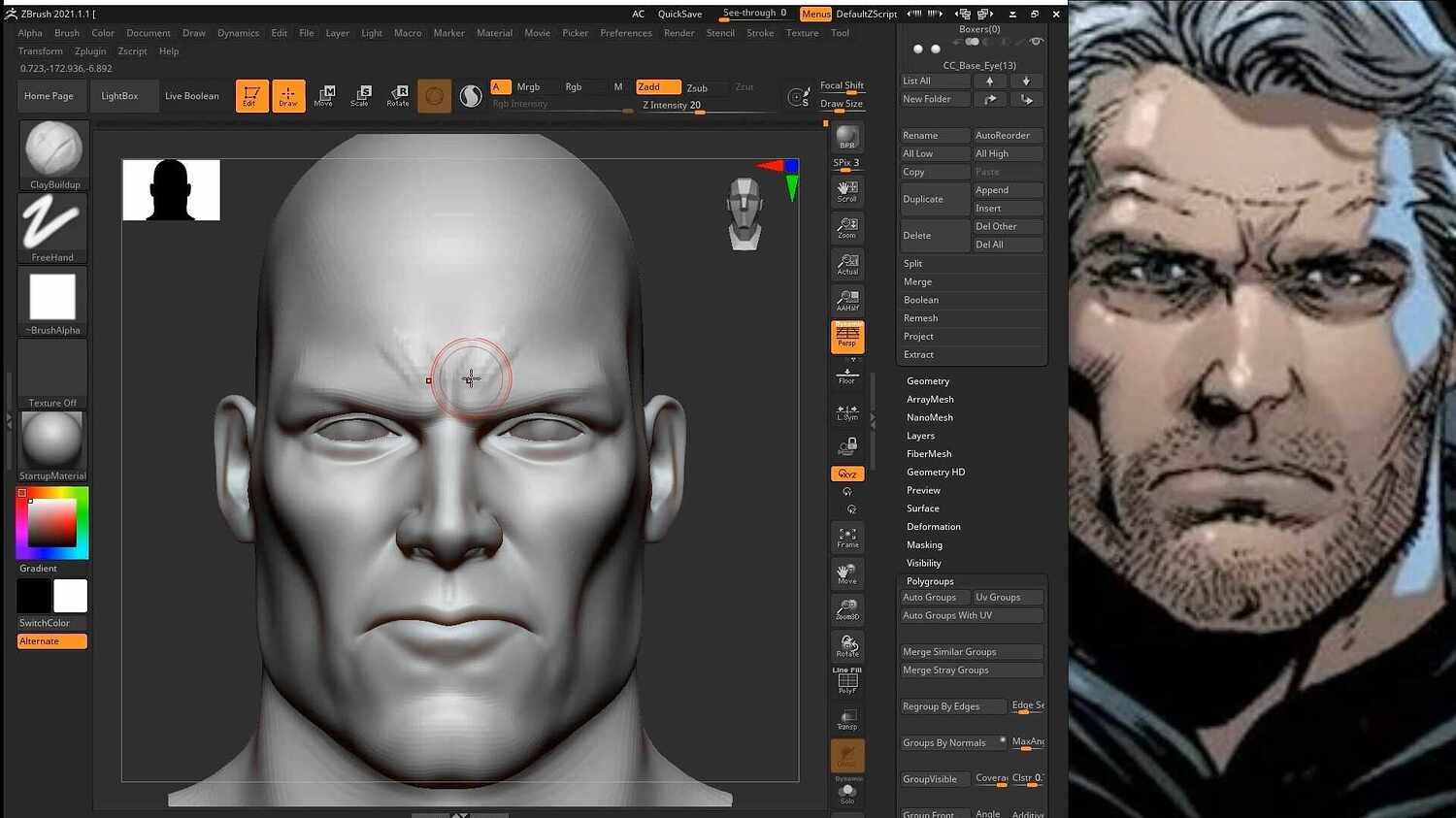Open the Layers subpalette
Screen dimensions: 1456x818
[920, 436]
